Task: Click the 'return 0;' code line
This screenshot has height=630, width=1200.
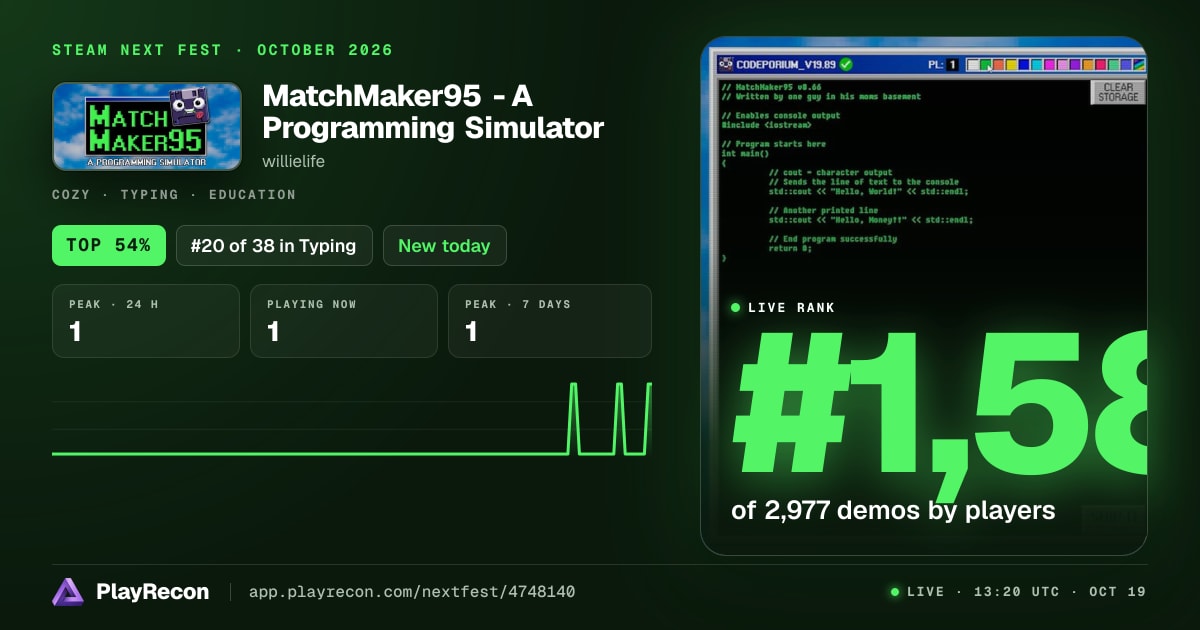Action: pos(790,248)
